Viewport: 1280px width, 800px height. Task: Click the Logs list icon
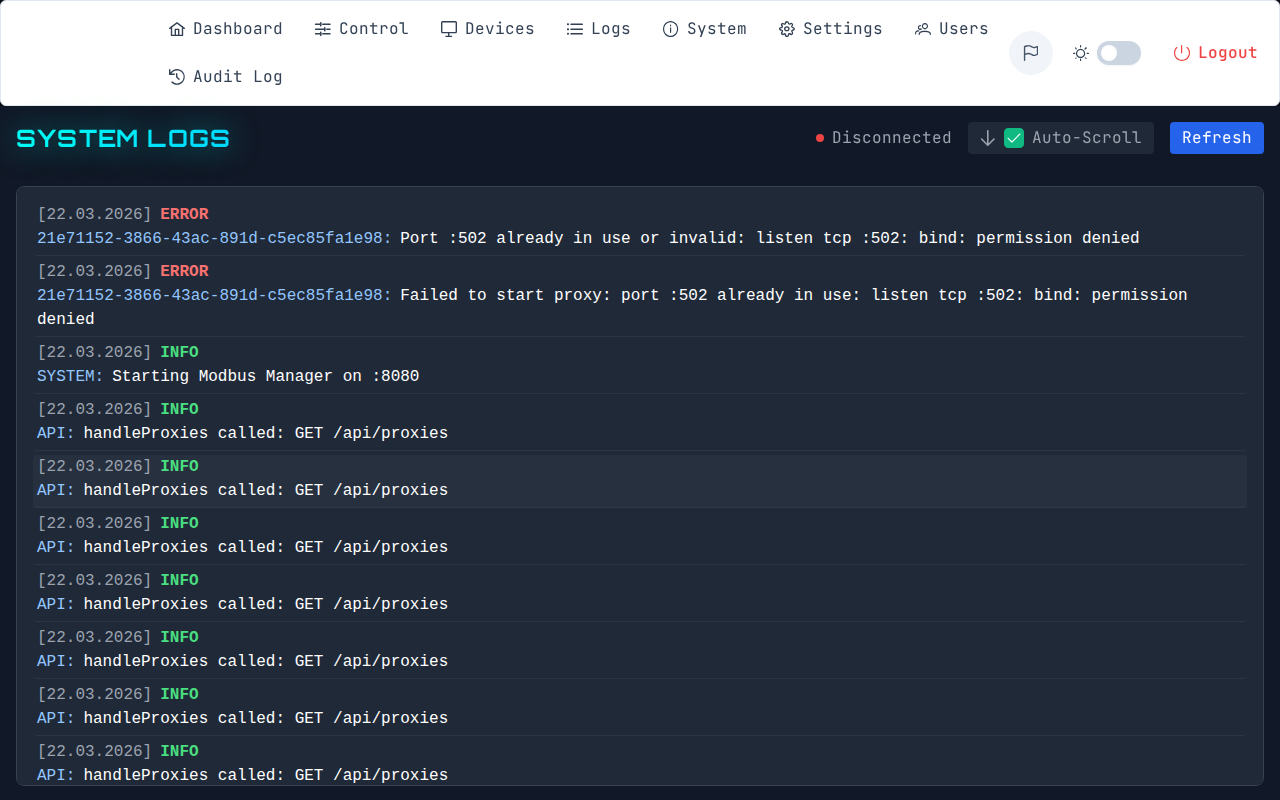(x=575, y=29)
